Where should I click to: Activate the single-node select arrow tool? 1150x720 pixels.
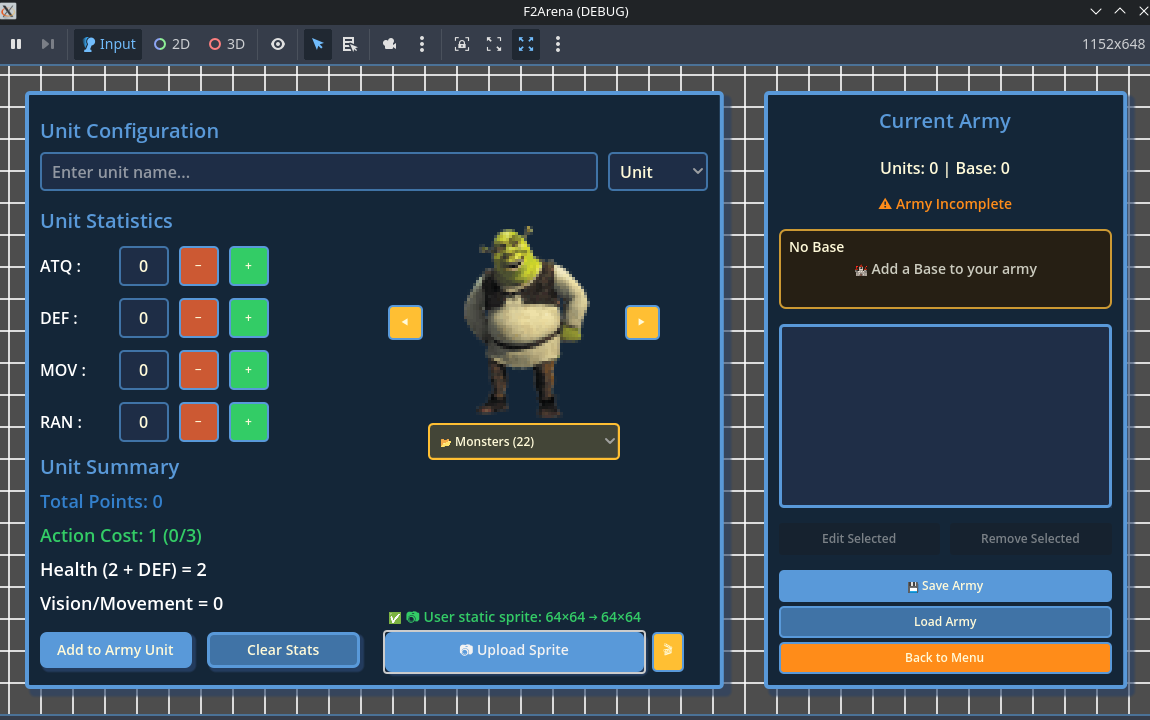(x=318, y=44)
